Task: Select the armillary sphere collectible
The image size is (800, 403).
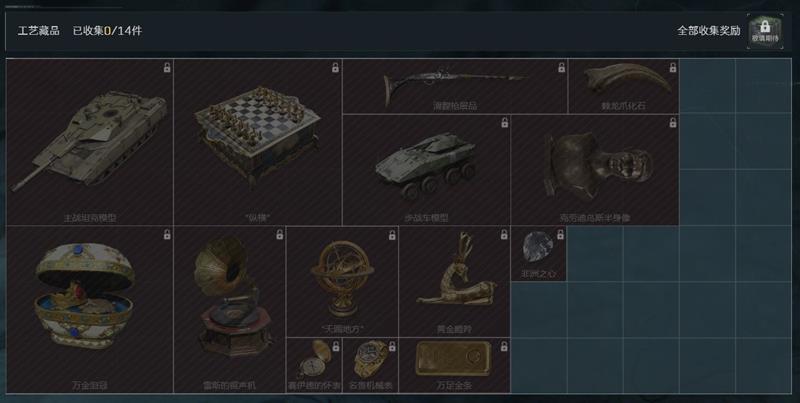Action: (342, 282)
